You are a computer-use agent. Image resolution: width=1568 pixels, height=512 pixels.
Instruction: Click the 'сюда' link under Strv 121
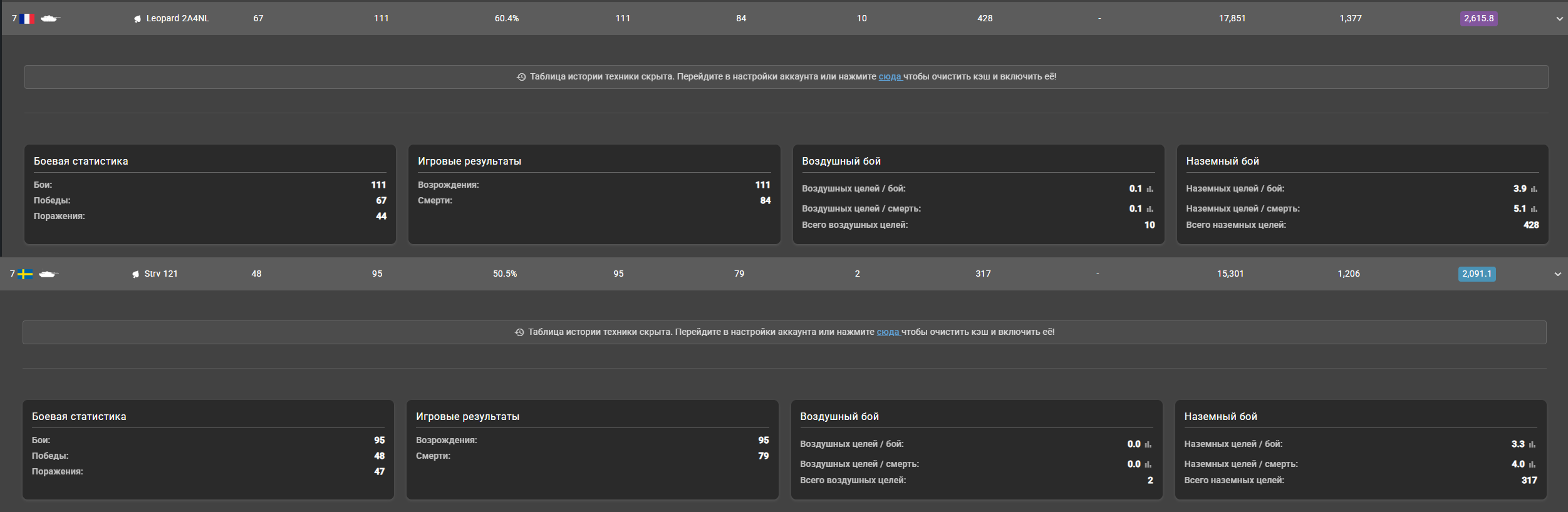(x=888, y=332)
